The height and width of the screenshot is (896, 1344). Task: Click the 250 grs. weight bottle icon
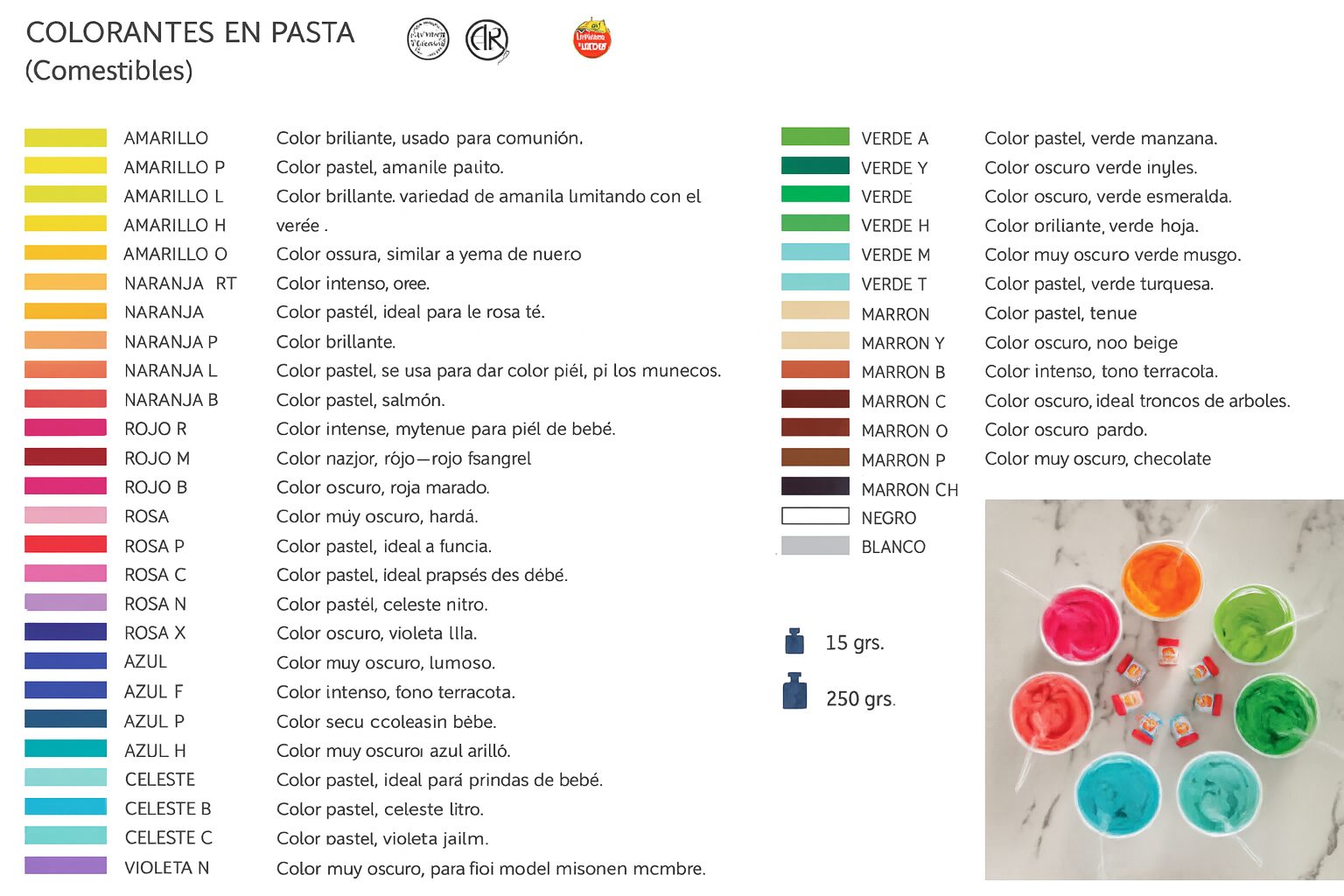pos(794,691)
